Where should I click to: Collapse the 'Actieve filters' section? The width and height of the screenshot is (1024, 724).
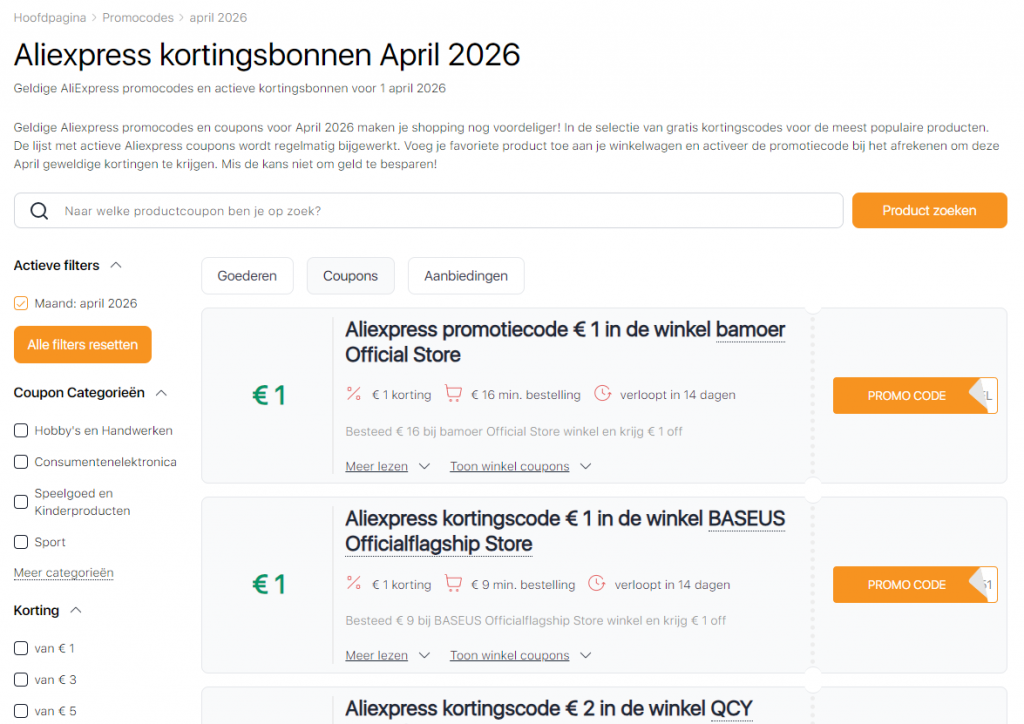tap(115, 265)
